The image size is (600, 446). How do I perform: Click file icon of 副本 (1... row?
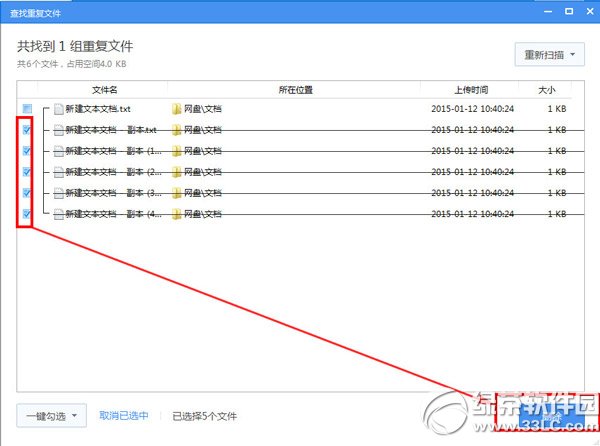click(x=59, y=151)
